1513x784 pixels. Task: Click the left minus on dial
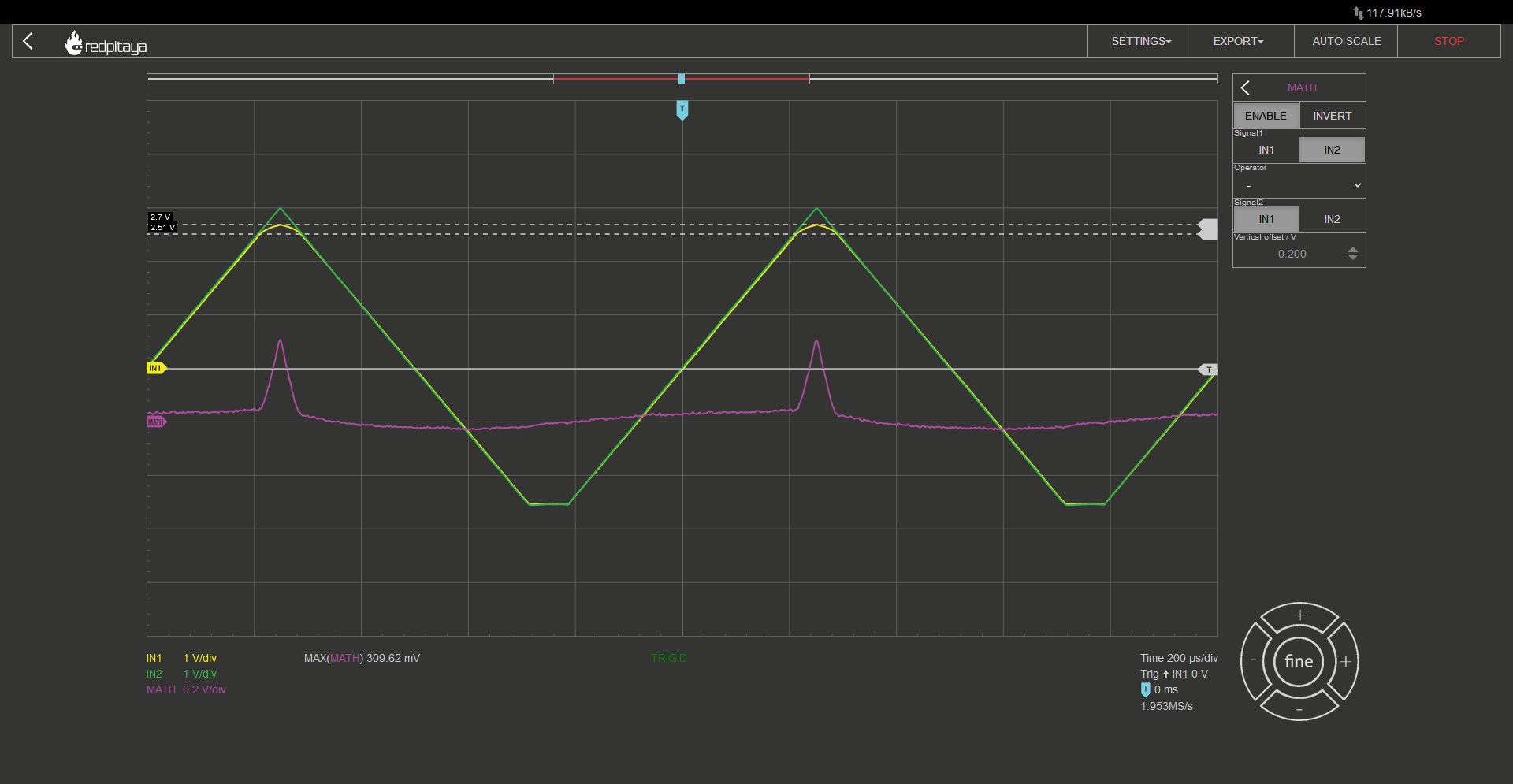[x=1254, y=661]
